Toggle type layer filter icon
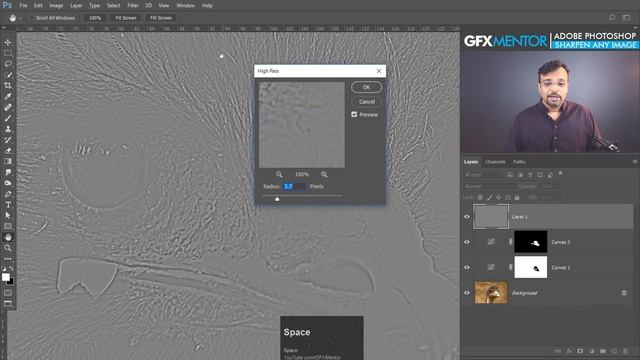 [530, 175]
